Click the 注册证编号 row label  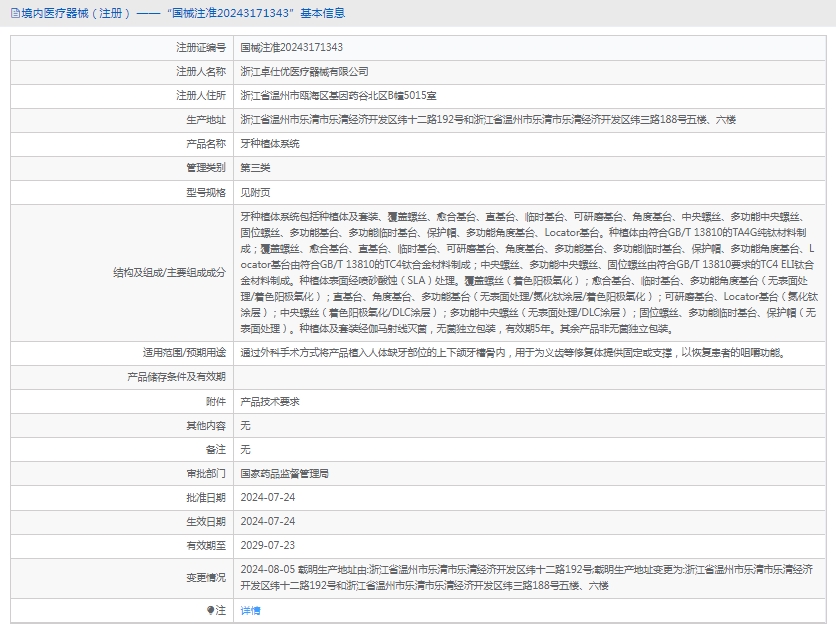(x=201, y=47)
